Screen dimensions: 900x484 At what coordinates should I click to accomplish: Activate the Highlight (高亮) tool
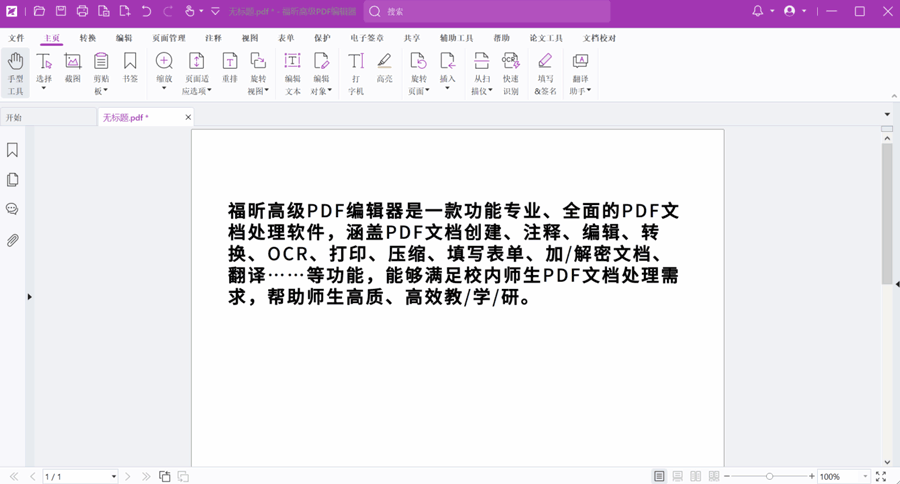pyautogui.click(x=384, y=67)
